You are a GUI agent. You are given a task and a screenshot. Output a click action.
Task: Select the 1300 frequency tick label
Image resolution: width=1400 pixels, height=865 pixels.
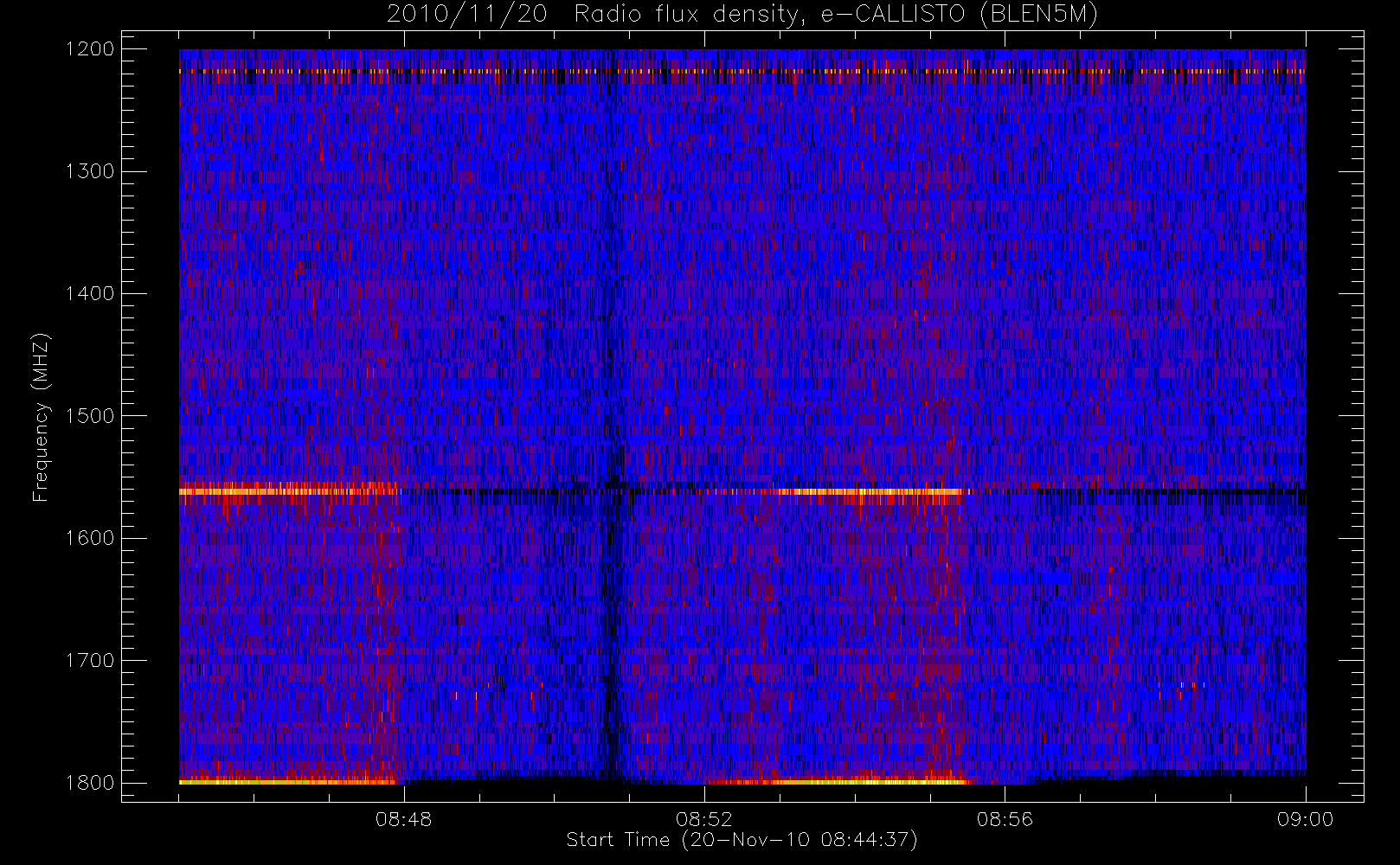(x=90, y=171)
